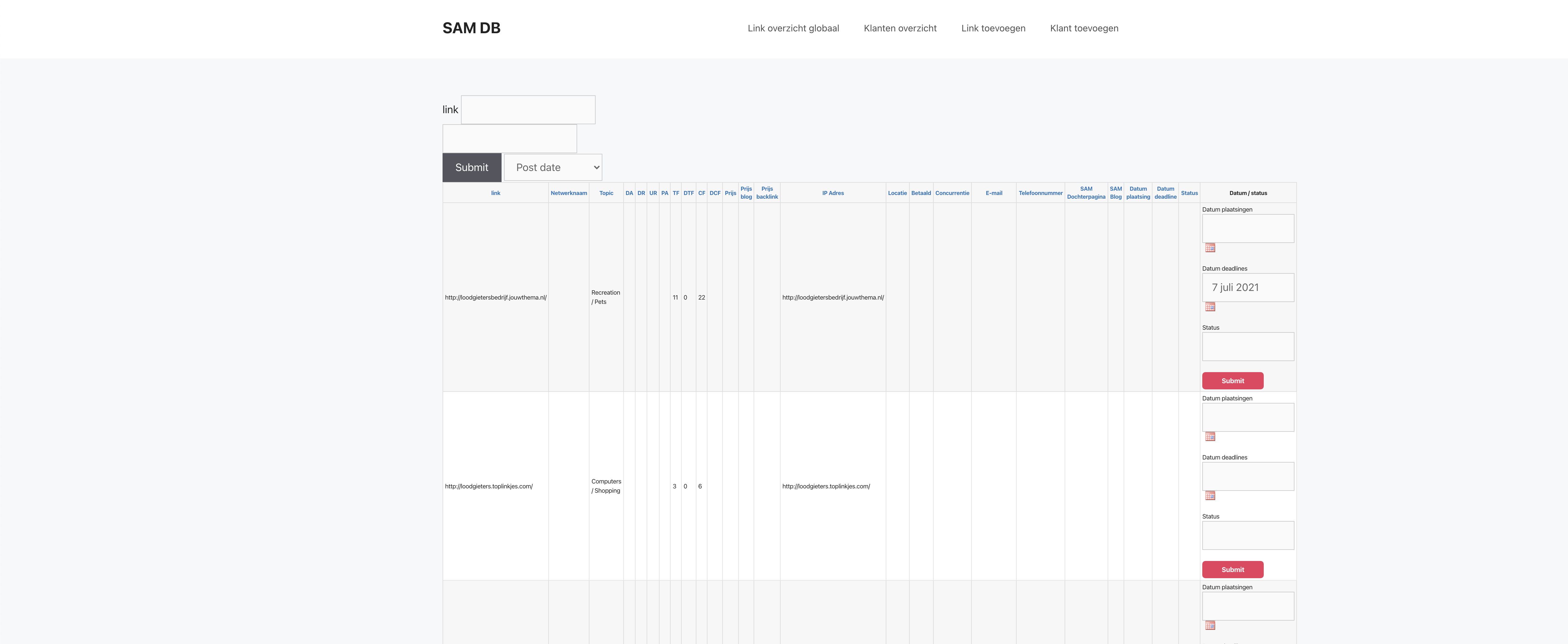This screenshot has width=1568, height=644.
Task: Open calendar icon for first row Datum plaatsingen
Action: 1210,248
